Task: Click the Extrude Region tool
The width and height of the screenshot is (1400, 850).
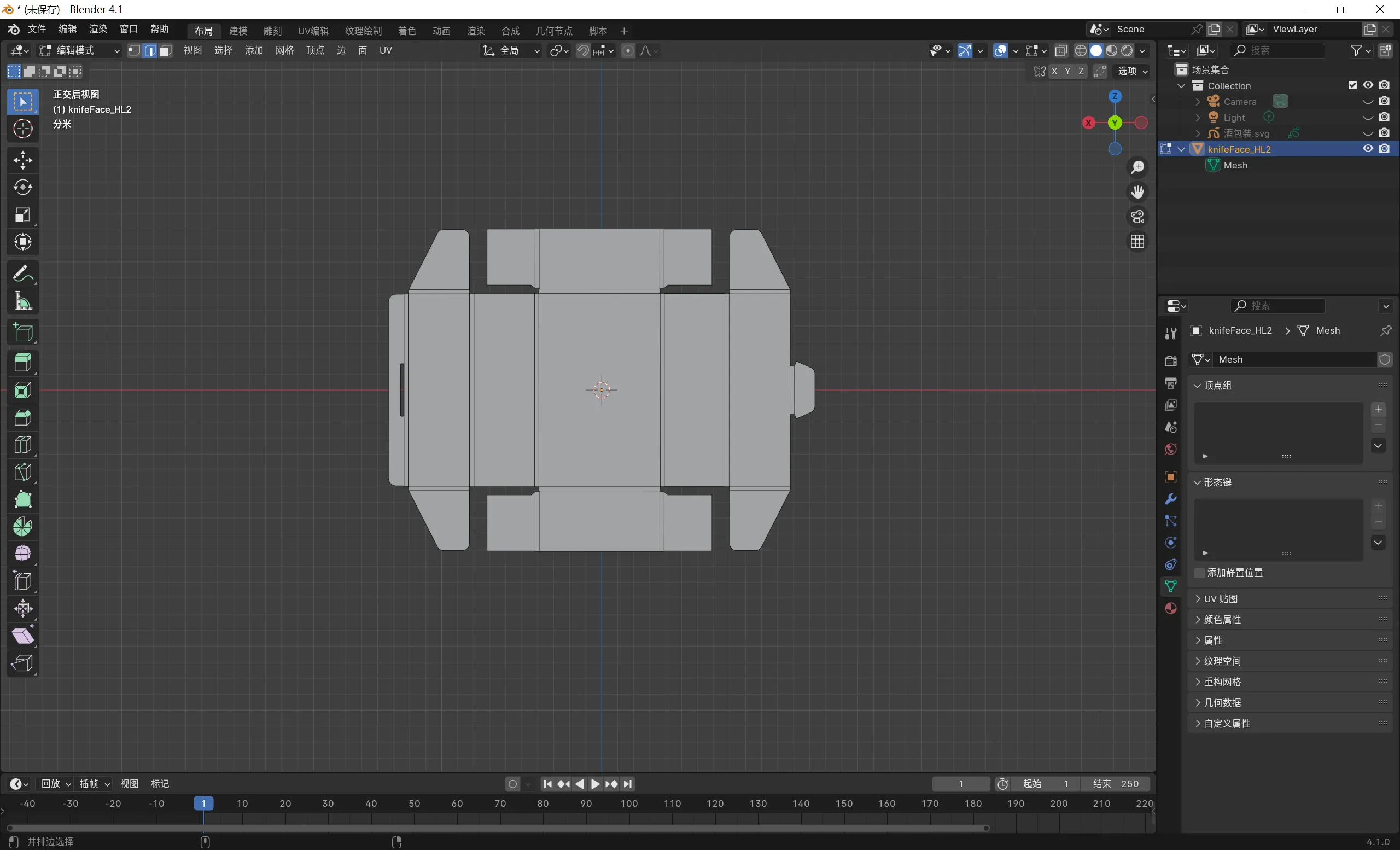Action: pyautogui.click(x=23, y=363)
